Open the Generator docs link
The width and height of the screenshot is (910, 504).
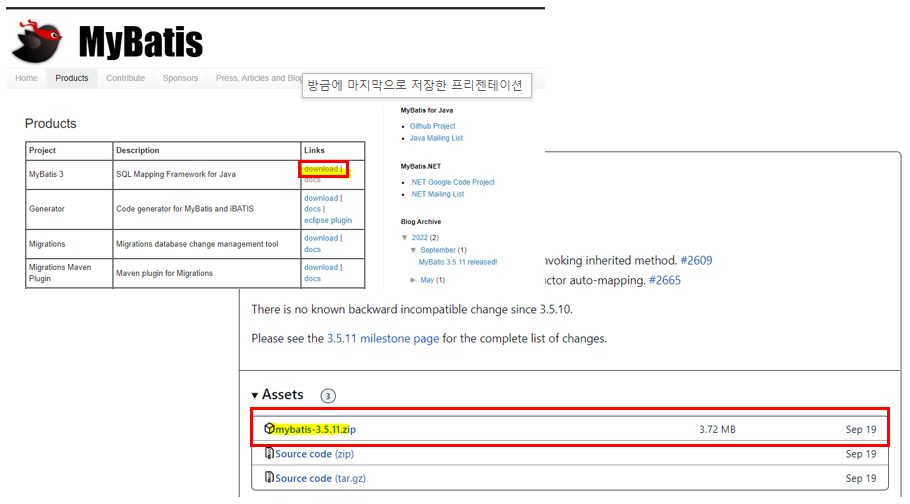[x=312, y=209]
